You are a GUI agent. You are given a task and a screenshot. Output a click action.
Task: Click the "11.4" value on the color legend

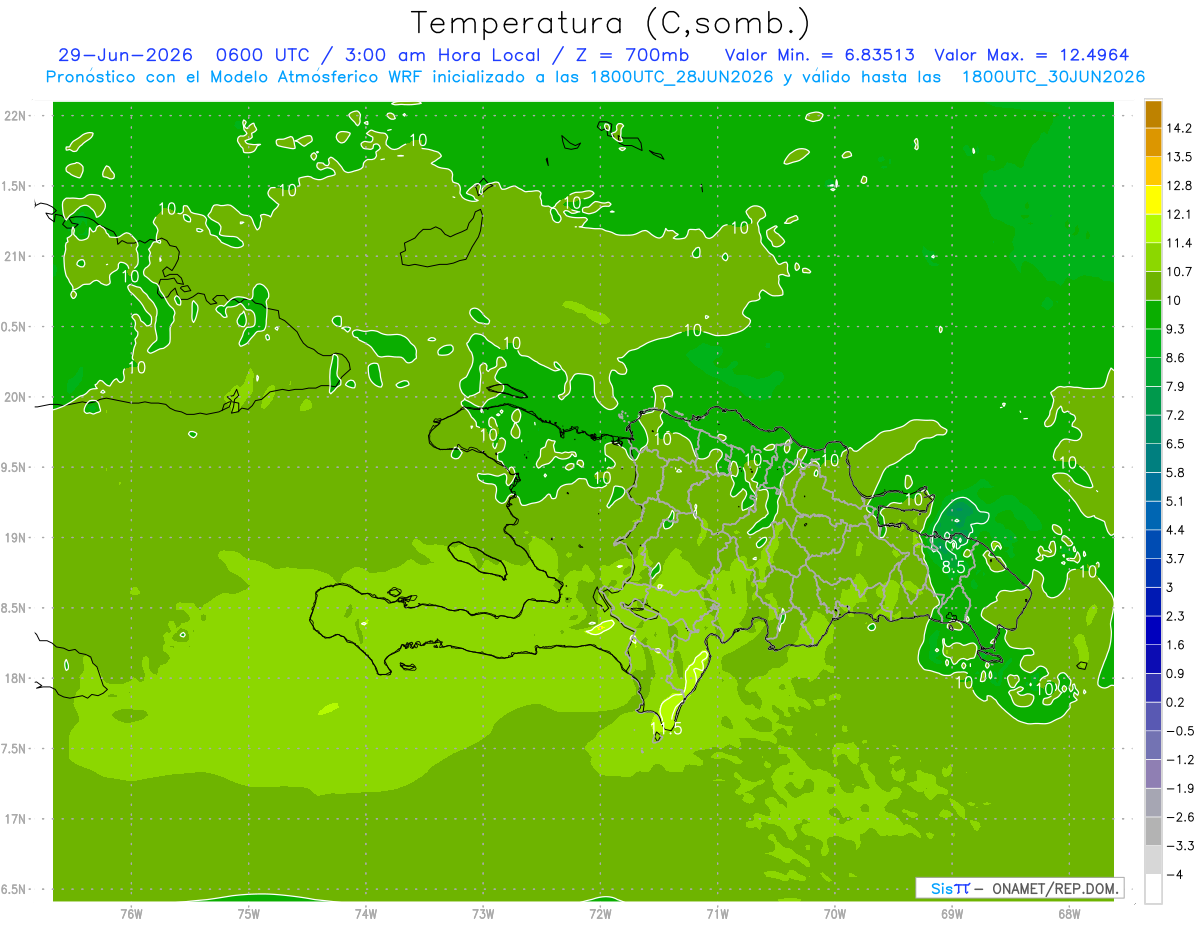(x=1179, y=243)
